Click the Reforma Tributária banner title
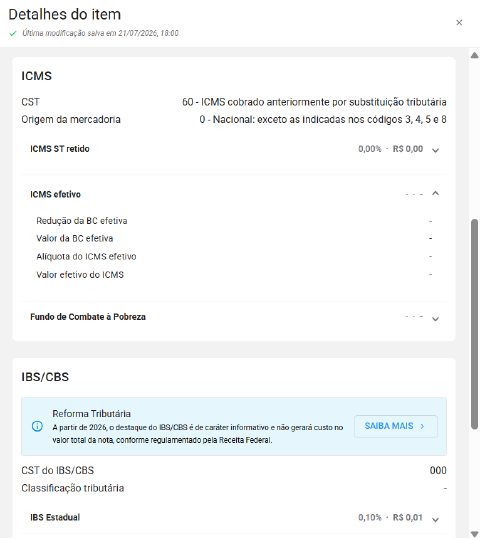Image resolution: width=480 pixels, height=538 pixels. [91, 413]
